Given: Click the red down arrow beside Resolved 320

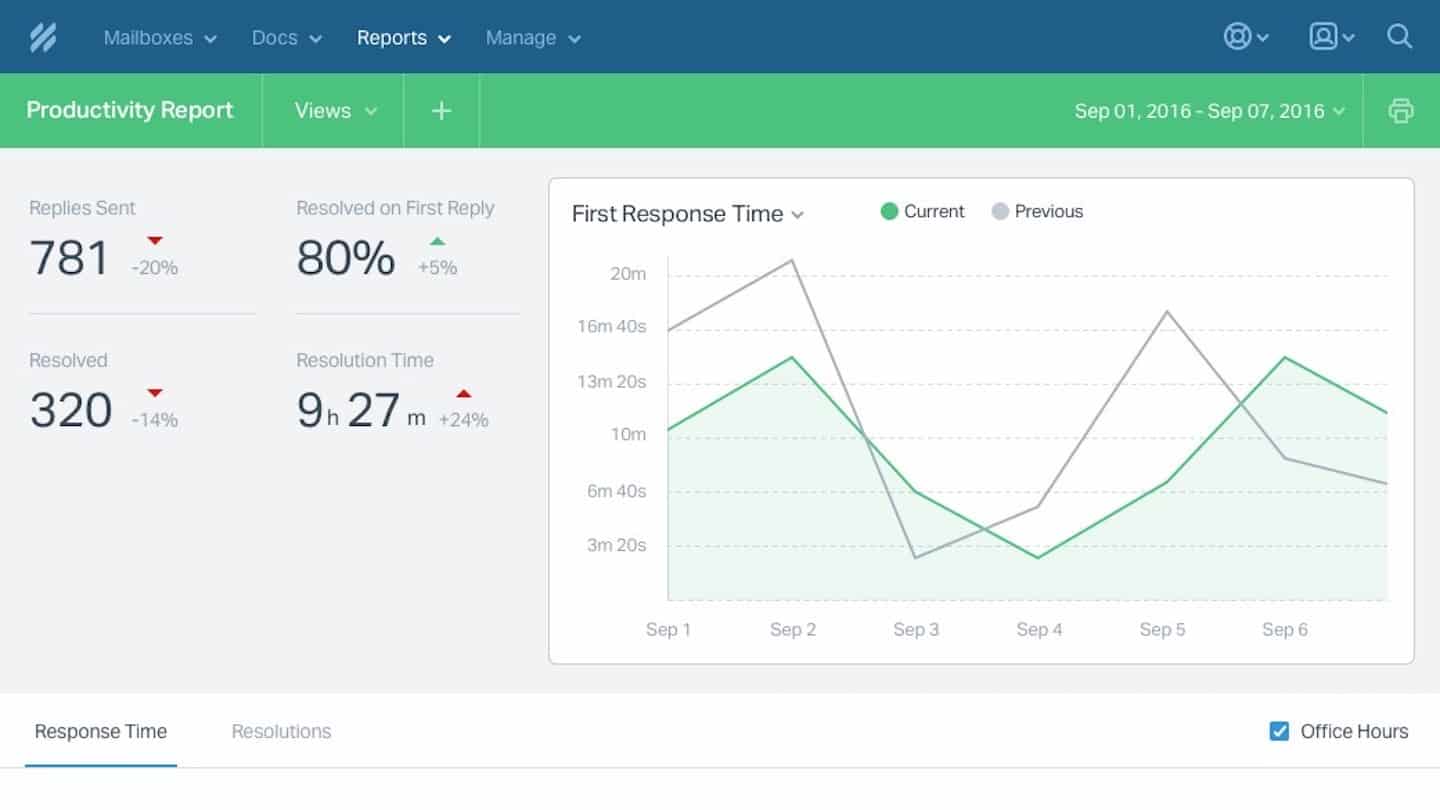Looking at the screenshot, I should [x=155, y=393].
